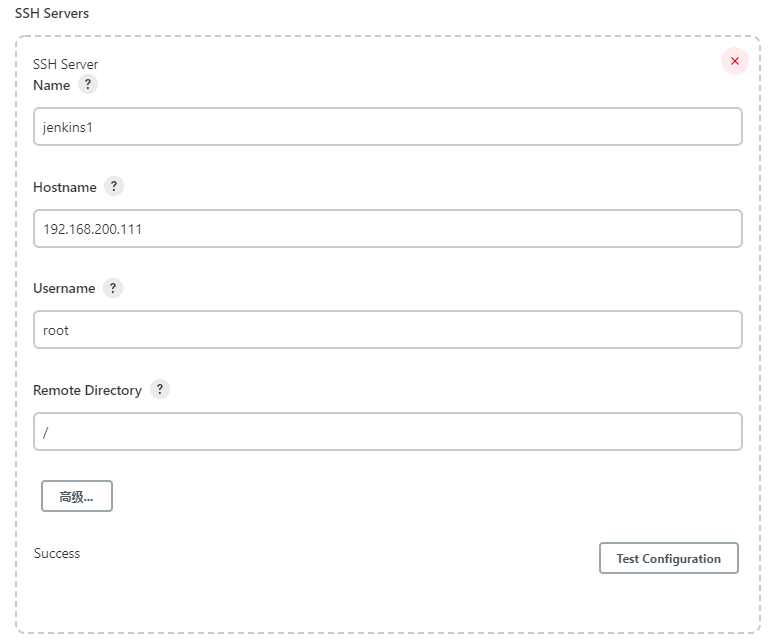Screen dimensions: 776x642
Task: Click the Name field label
Action: click(x=52, y=86)
